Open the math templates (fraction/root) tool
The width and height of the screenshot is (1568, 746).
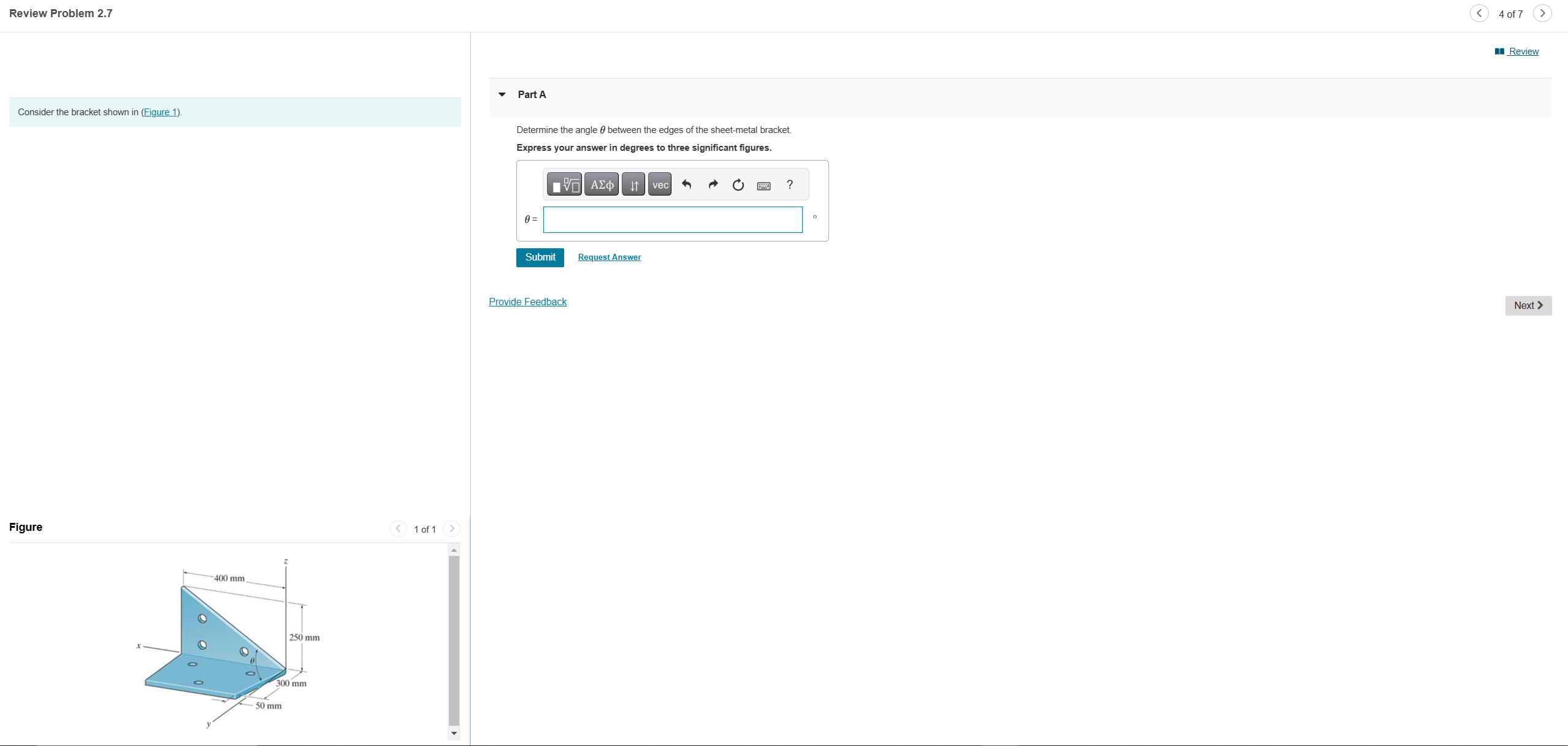564,185
